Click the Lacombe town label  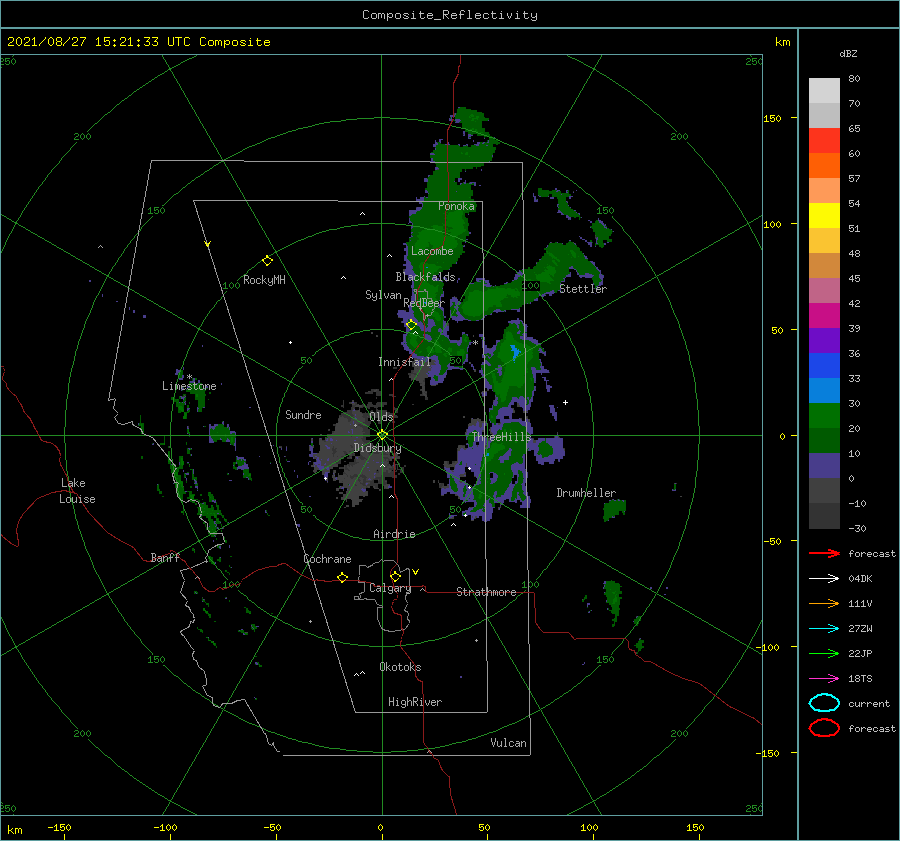click(432, 251)
